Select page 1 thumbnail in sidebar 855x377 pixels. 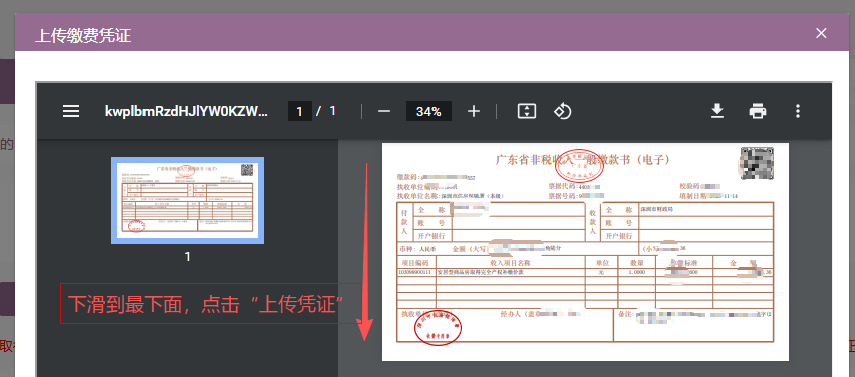click(x=188, y=200)
